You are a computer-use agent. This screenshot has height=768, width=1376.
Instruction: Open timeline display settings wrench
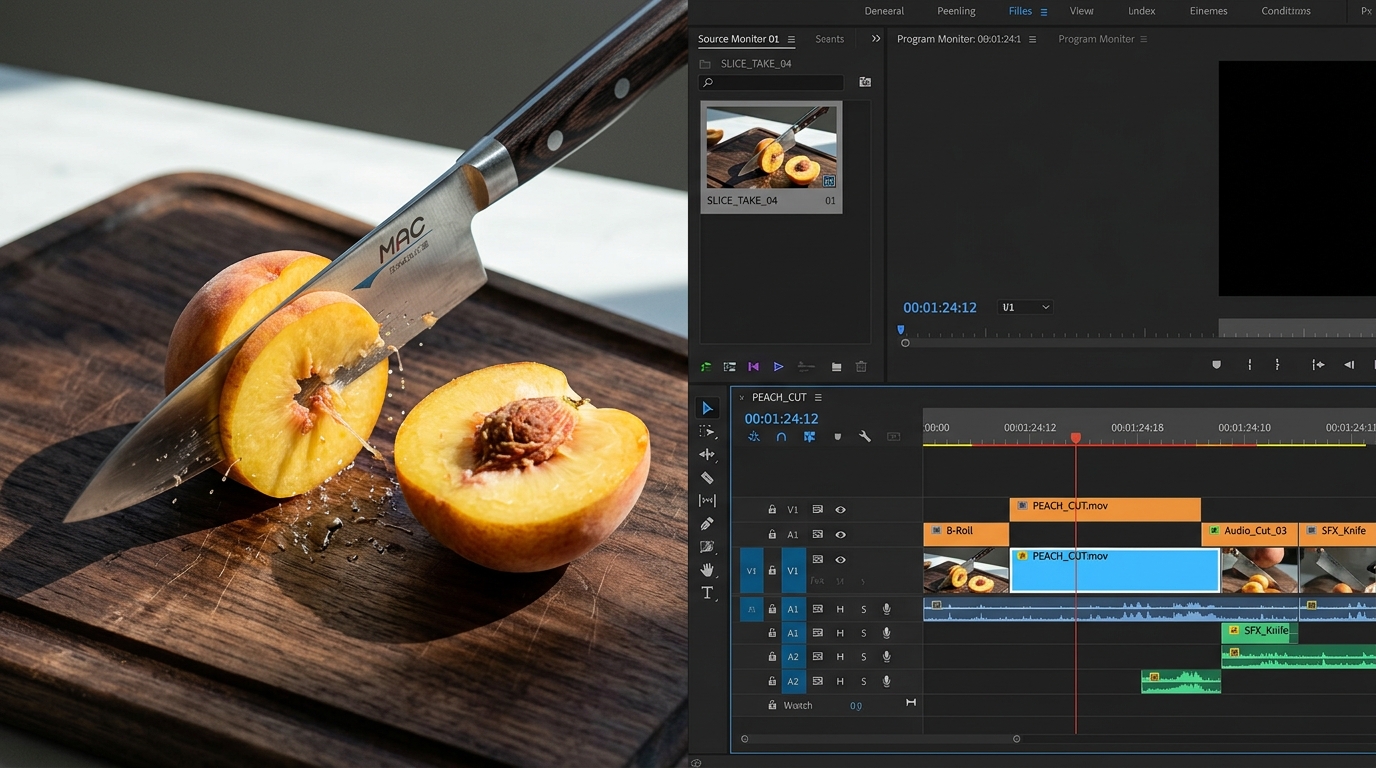pos(865,437)
